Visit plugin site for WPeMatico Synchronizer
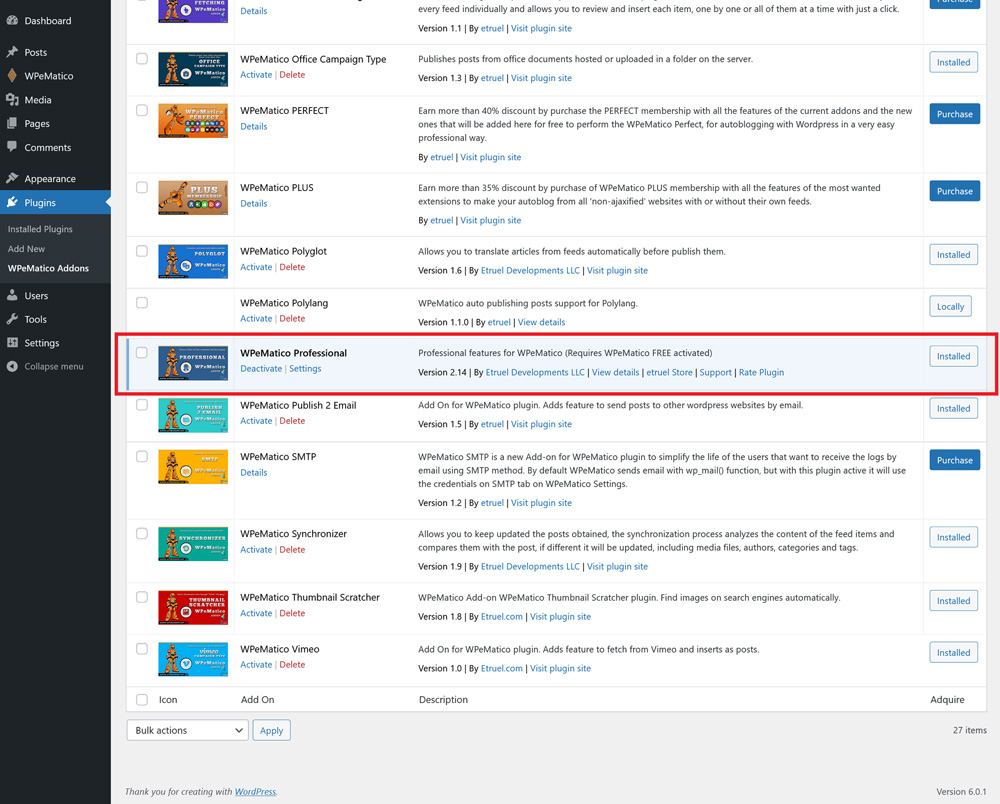Image resolution: width=1000 pixels, height=804 pixels. [617, 566]
